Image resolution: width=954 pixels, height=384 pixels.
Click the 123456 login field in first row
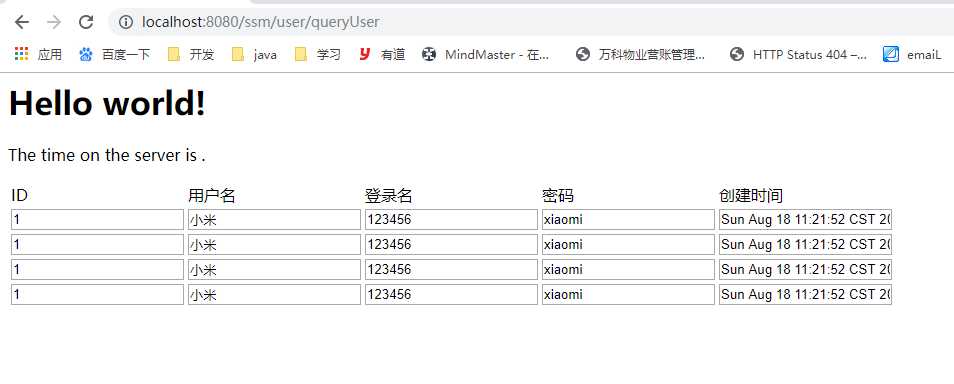coord(451,220)
